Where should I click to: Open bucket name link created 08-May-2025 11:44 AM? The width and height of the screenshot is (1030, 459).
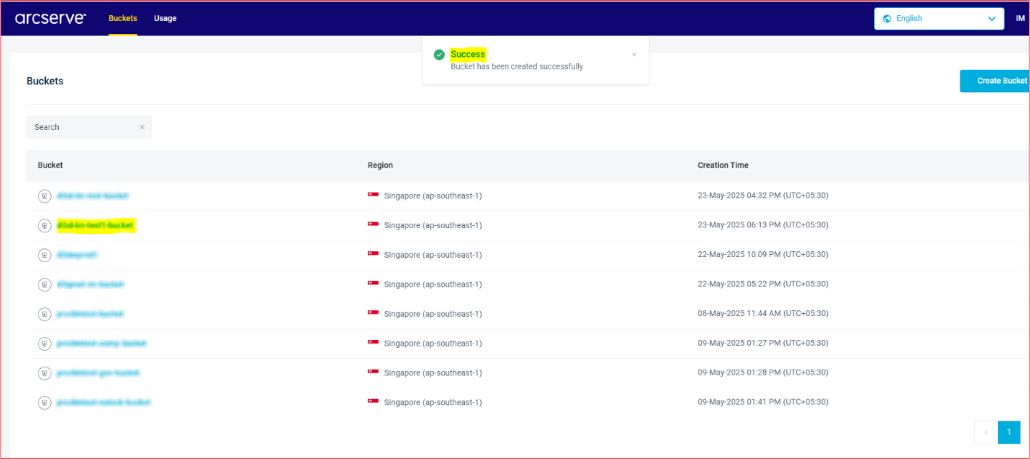tap(91, 313)
